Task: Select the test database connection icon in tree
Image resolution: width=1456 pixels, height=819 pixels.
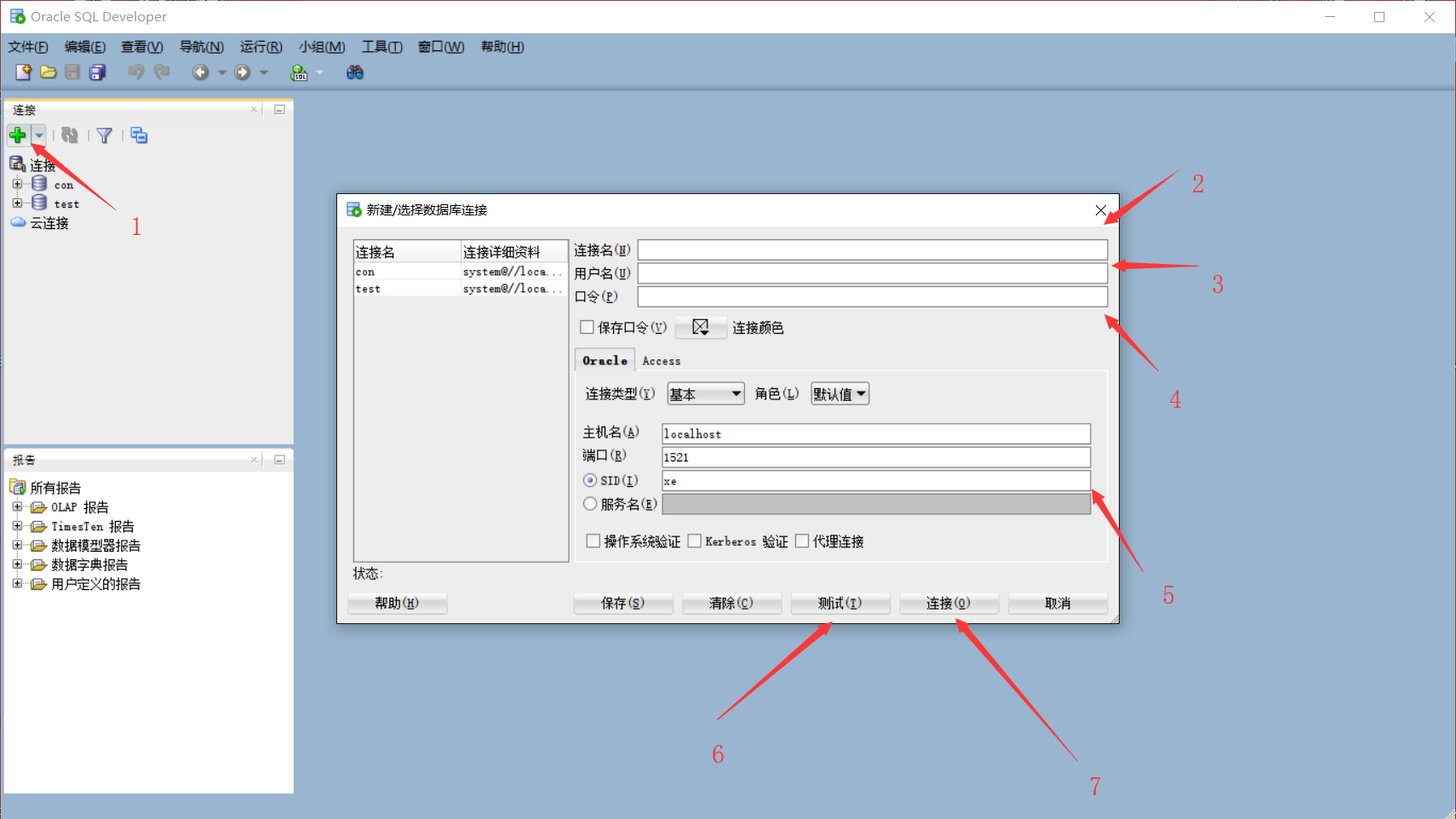Action: click(x=39, y=203)
